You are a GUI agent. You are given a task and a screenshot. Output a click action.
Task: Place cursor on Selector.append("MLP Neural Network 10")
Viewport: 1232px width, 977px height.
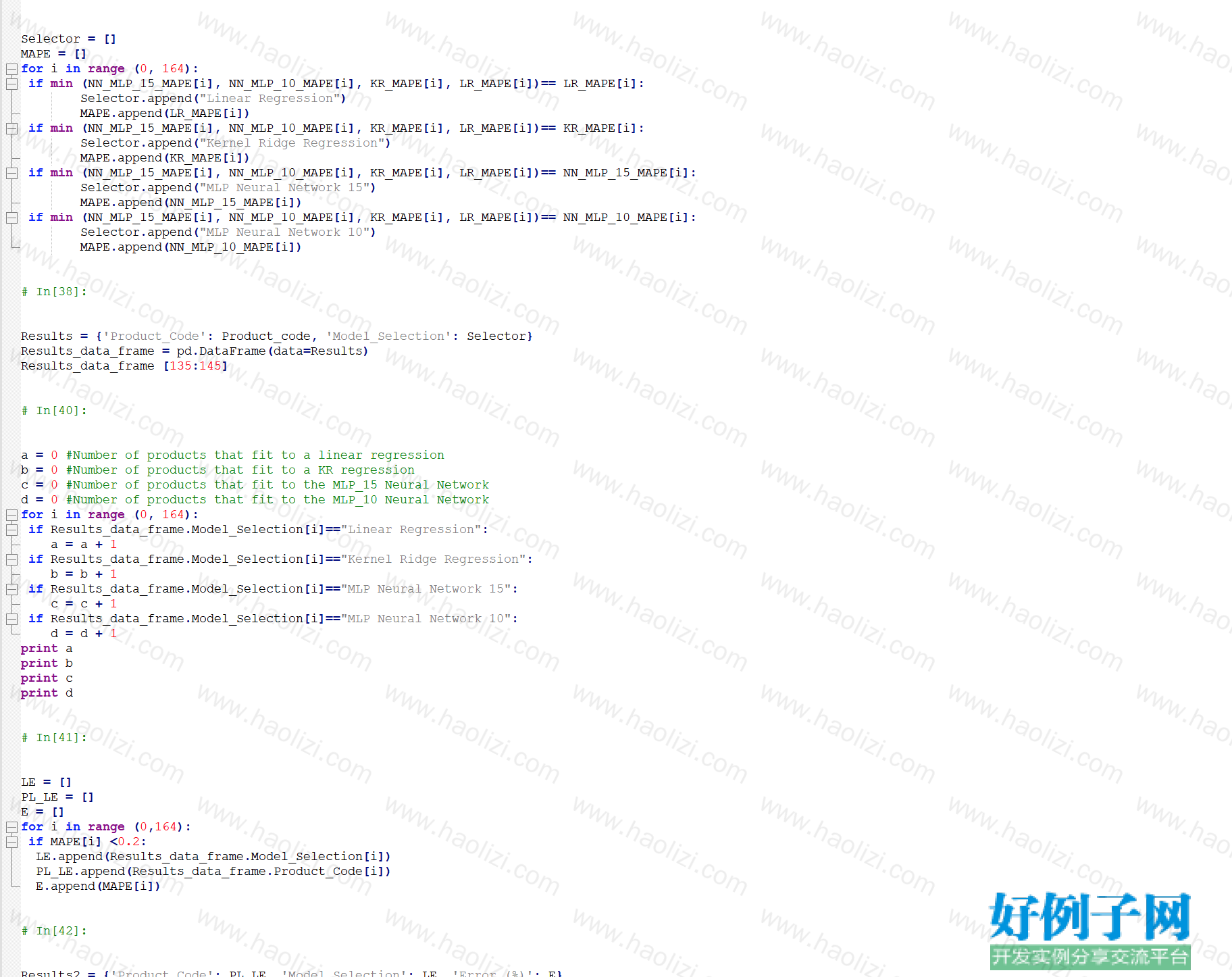pos(228,232)
